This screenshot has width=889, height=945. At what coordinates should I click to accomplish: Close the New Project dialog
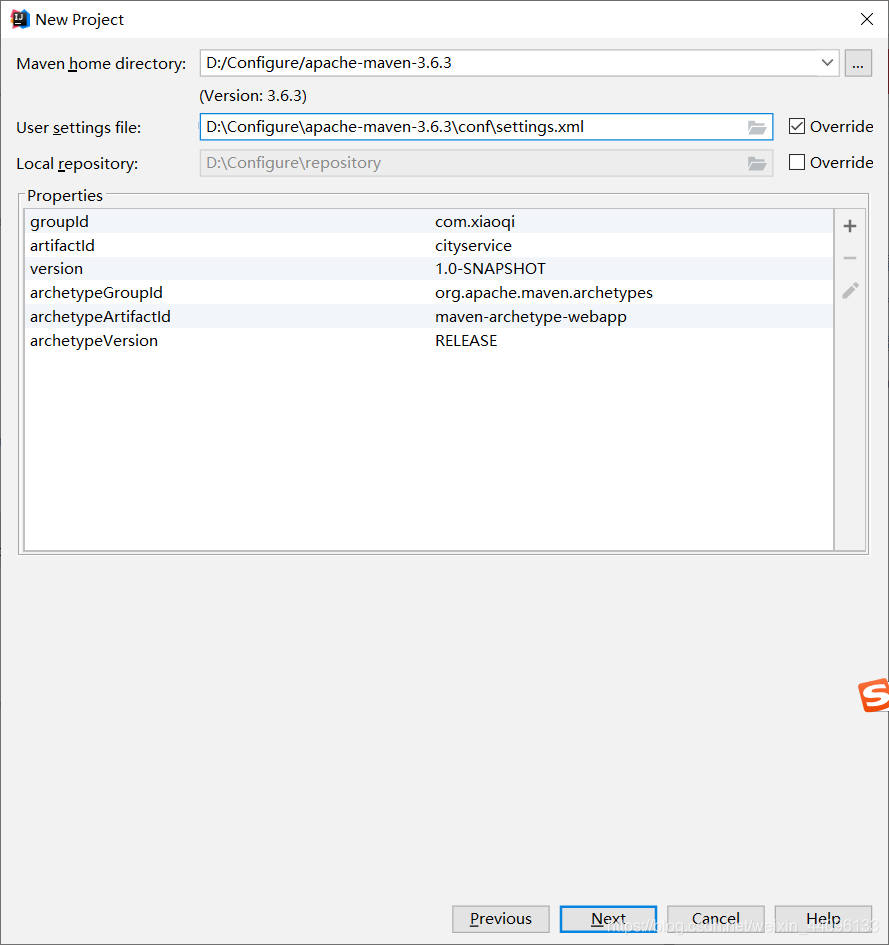[x=867, y=19]
